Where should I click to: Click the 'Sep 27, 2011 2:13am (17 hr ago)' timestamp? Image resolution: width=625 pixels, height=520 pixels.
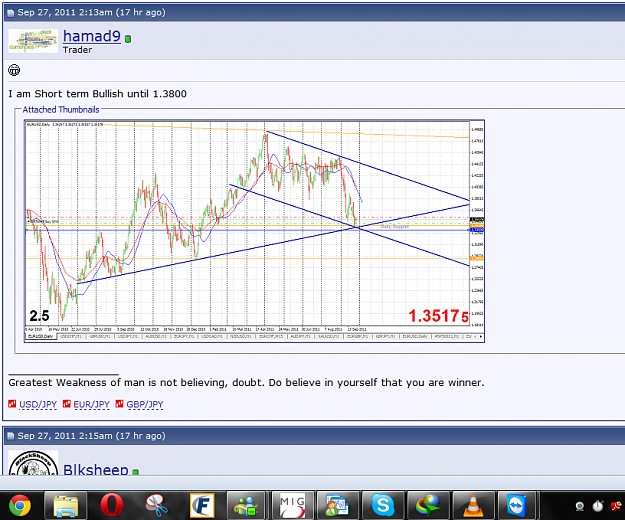[91, 12]
